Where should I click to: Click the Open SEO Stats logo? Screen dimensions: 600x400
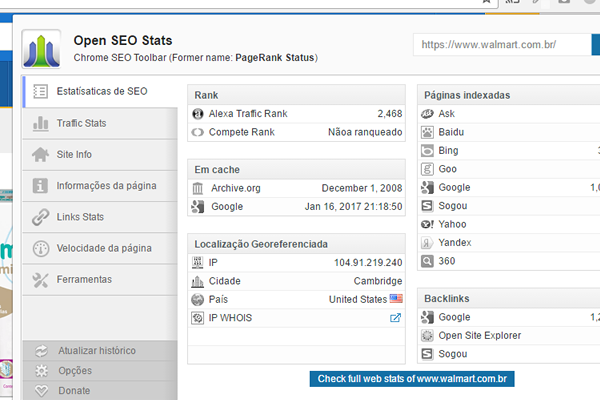[x=41, y=49]
